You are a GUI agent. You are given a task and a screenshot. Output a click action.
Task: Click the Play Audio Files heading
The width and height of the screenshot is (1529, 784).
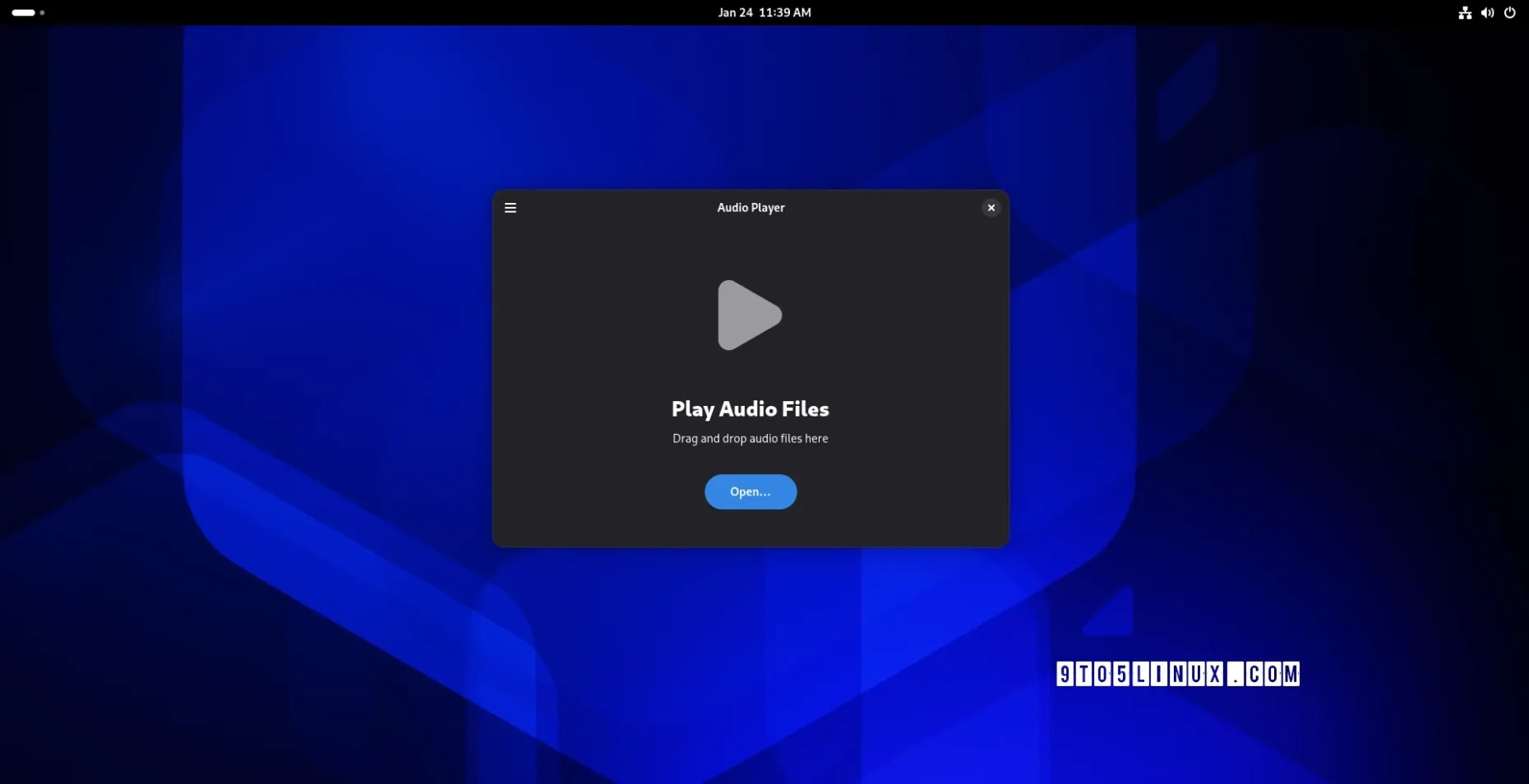750,408
